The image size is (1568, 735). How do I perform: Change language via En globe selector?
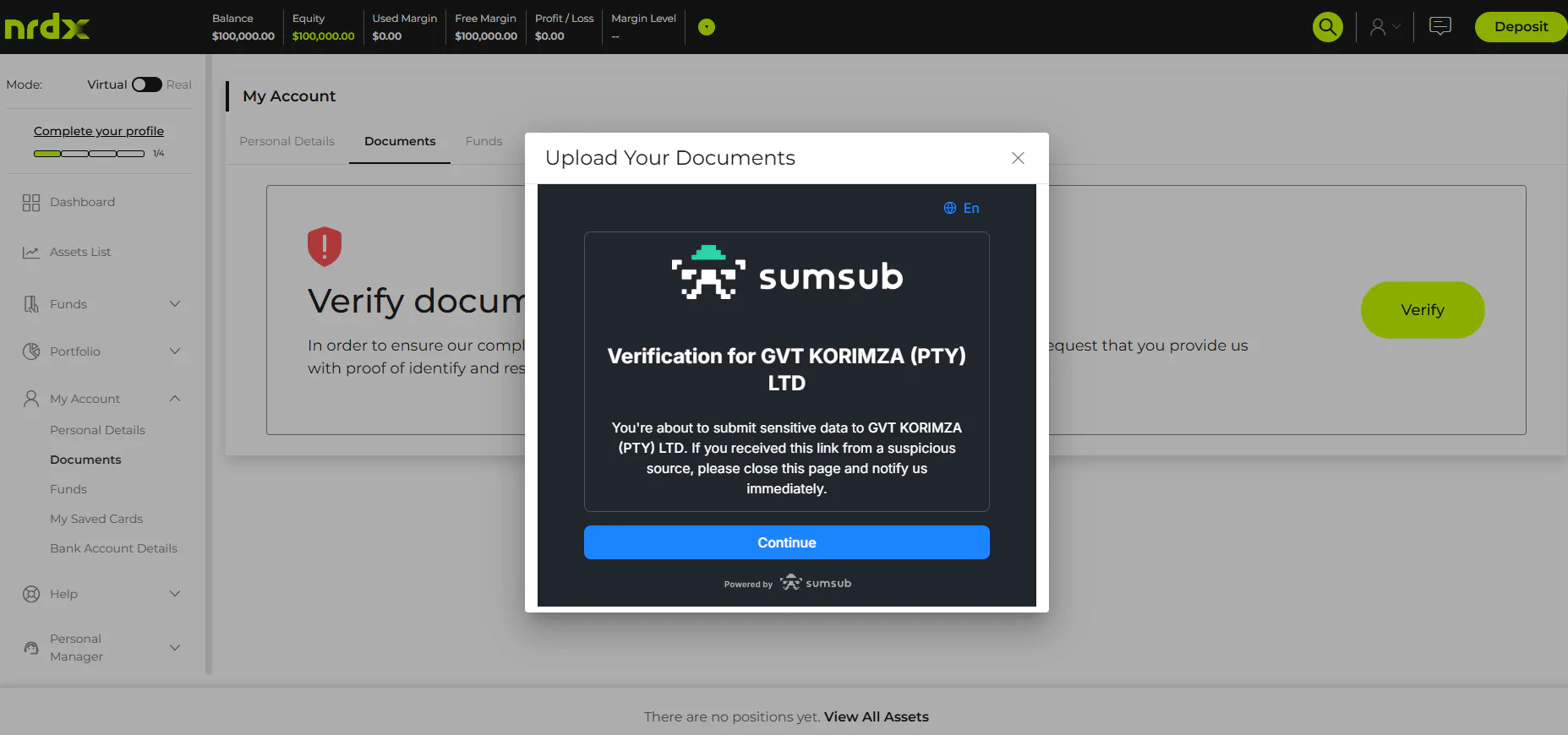point(961,208)
